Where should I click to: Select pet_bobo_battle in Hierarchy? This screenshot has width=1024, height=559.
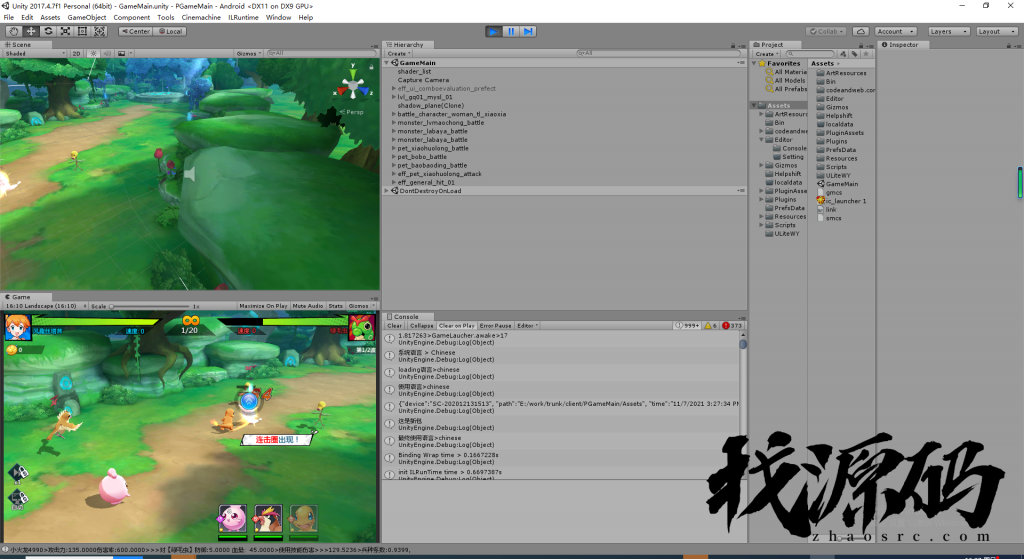pos(422,157)
